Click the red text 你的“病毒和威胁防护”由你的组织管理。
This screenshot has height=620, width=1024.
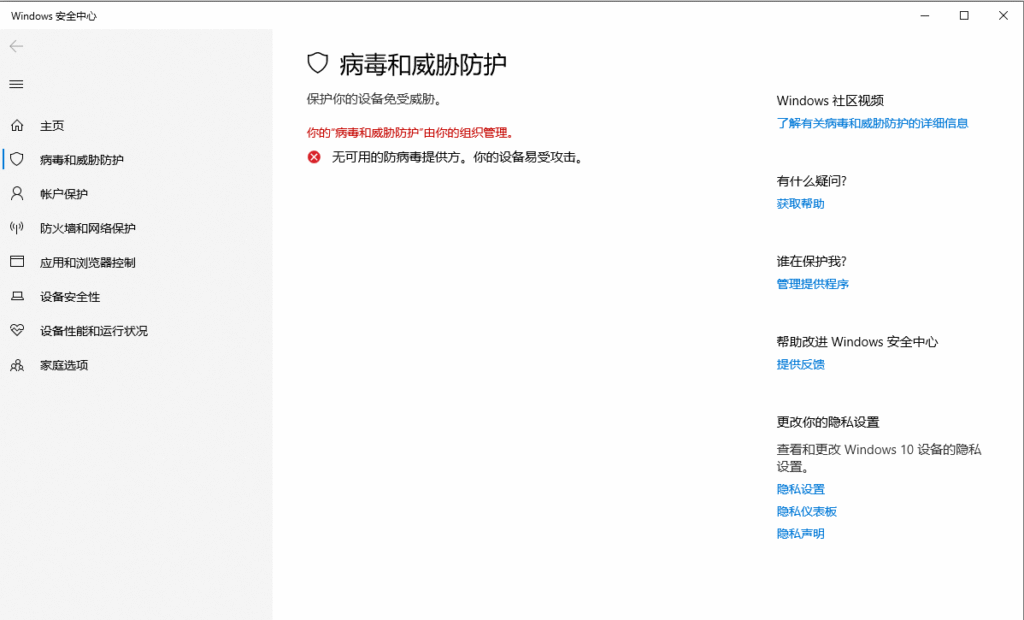[410, 133]
